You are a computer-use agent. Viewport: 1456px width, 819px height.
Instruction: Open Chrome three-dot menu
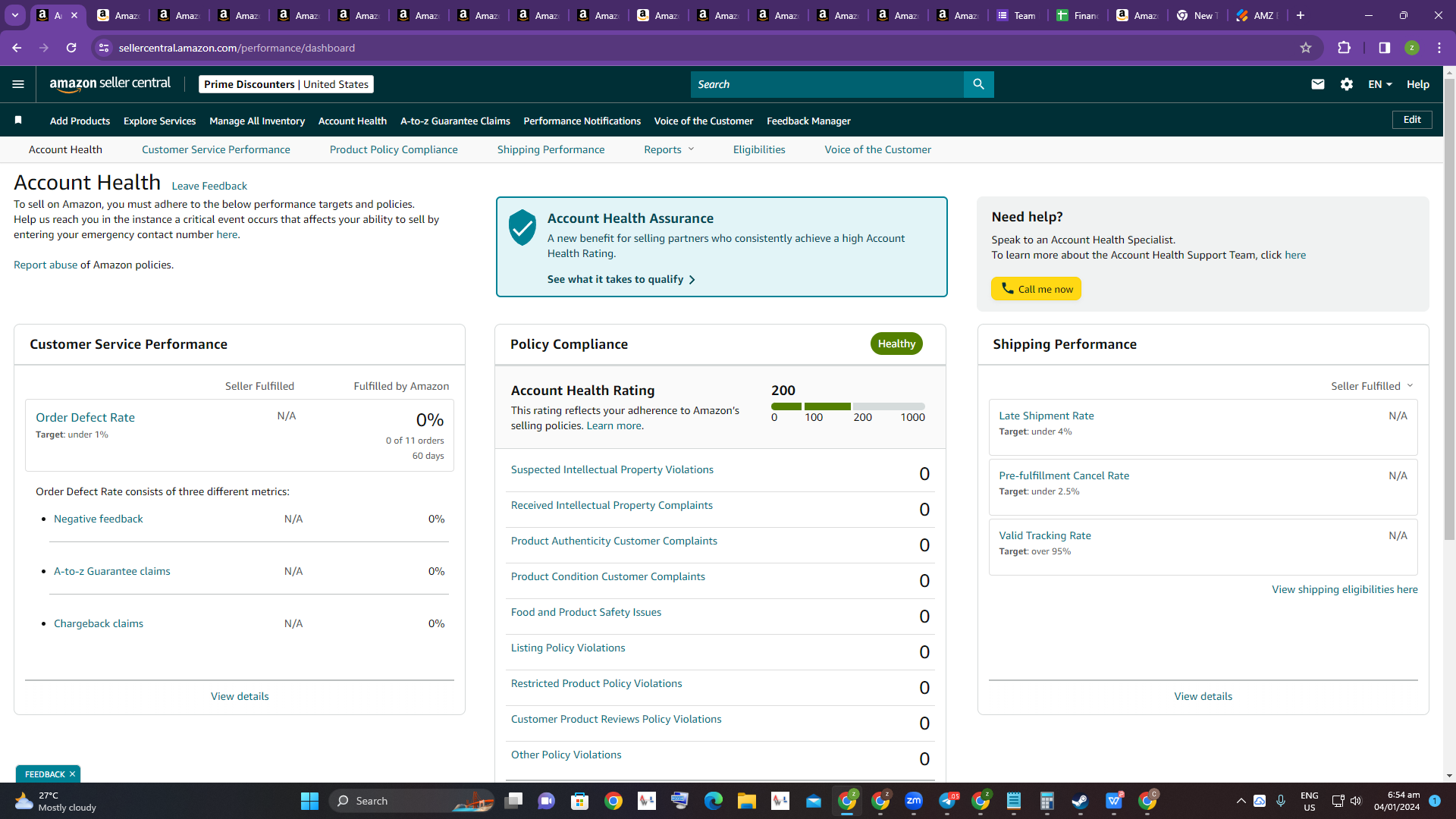pos(1439,48)
